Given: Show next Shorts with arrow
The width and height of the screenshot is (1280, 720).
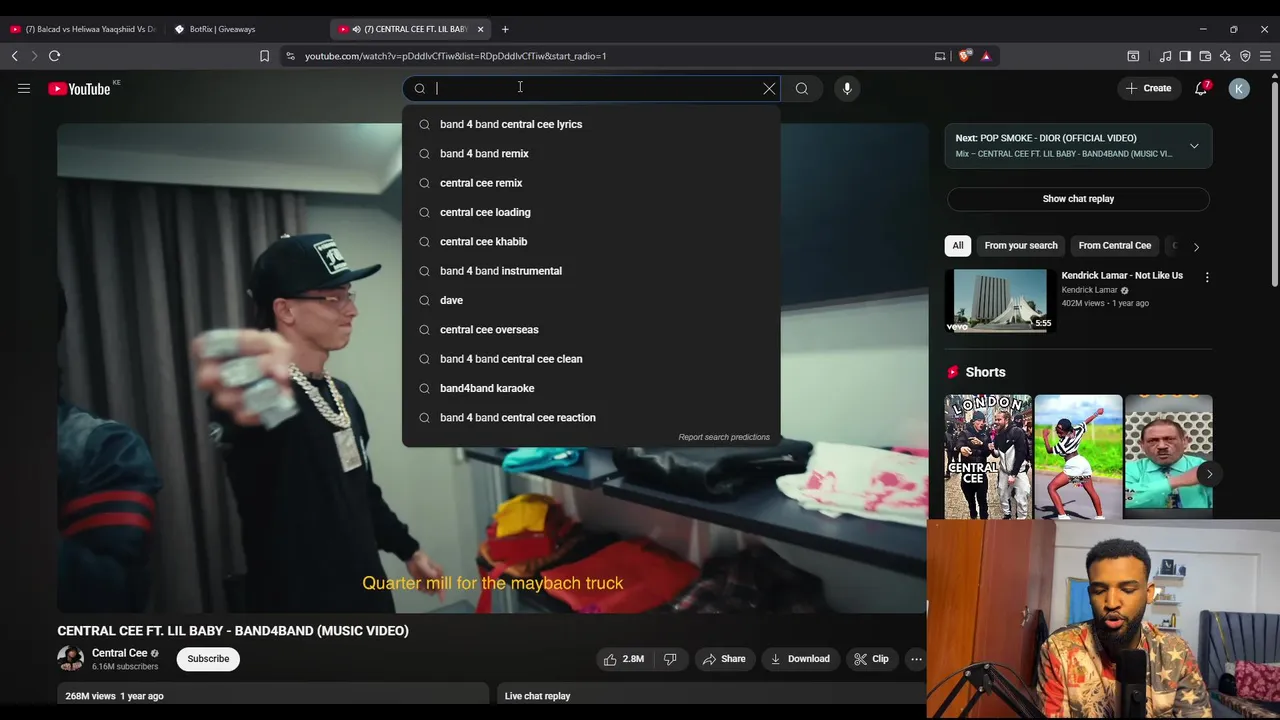Looking at the screenshot, I should [1209, 474].
